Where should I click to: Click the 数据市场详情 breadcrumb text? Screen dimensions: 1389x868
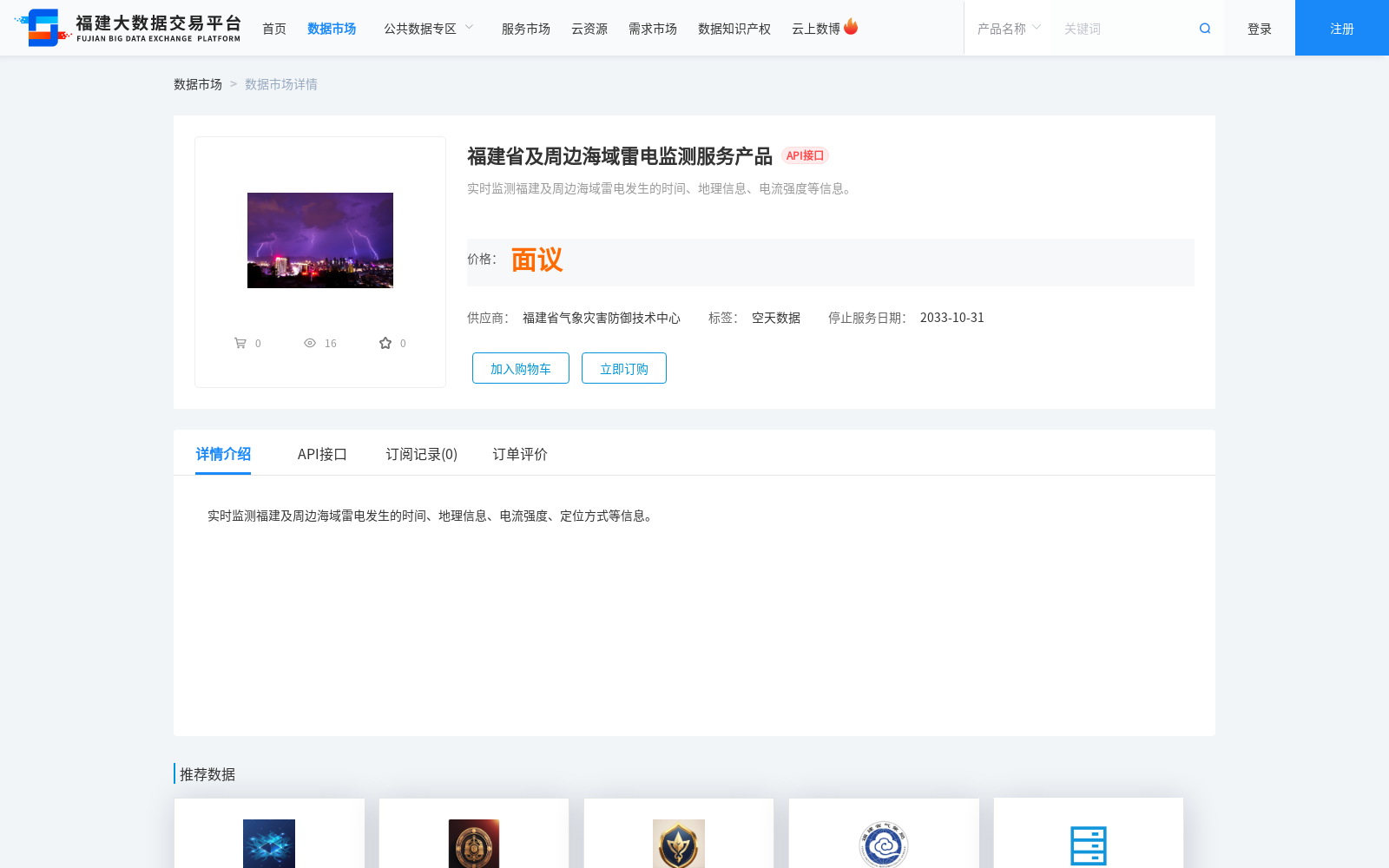[x=281, y=84]
